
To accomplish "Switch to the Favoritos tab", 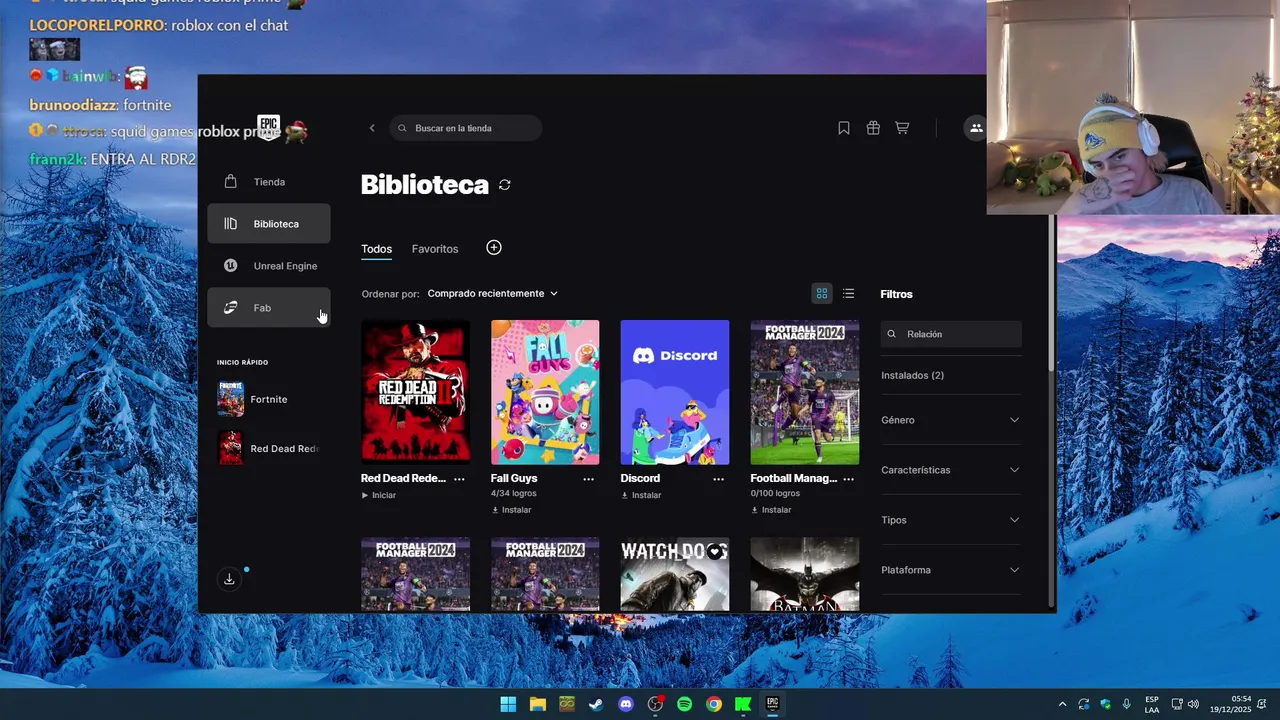I will [435, 249].
